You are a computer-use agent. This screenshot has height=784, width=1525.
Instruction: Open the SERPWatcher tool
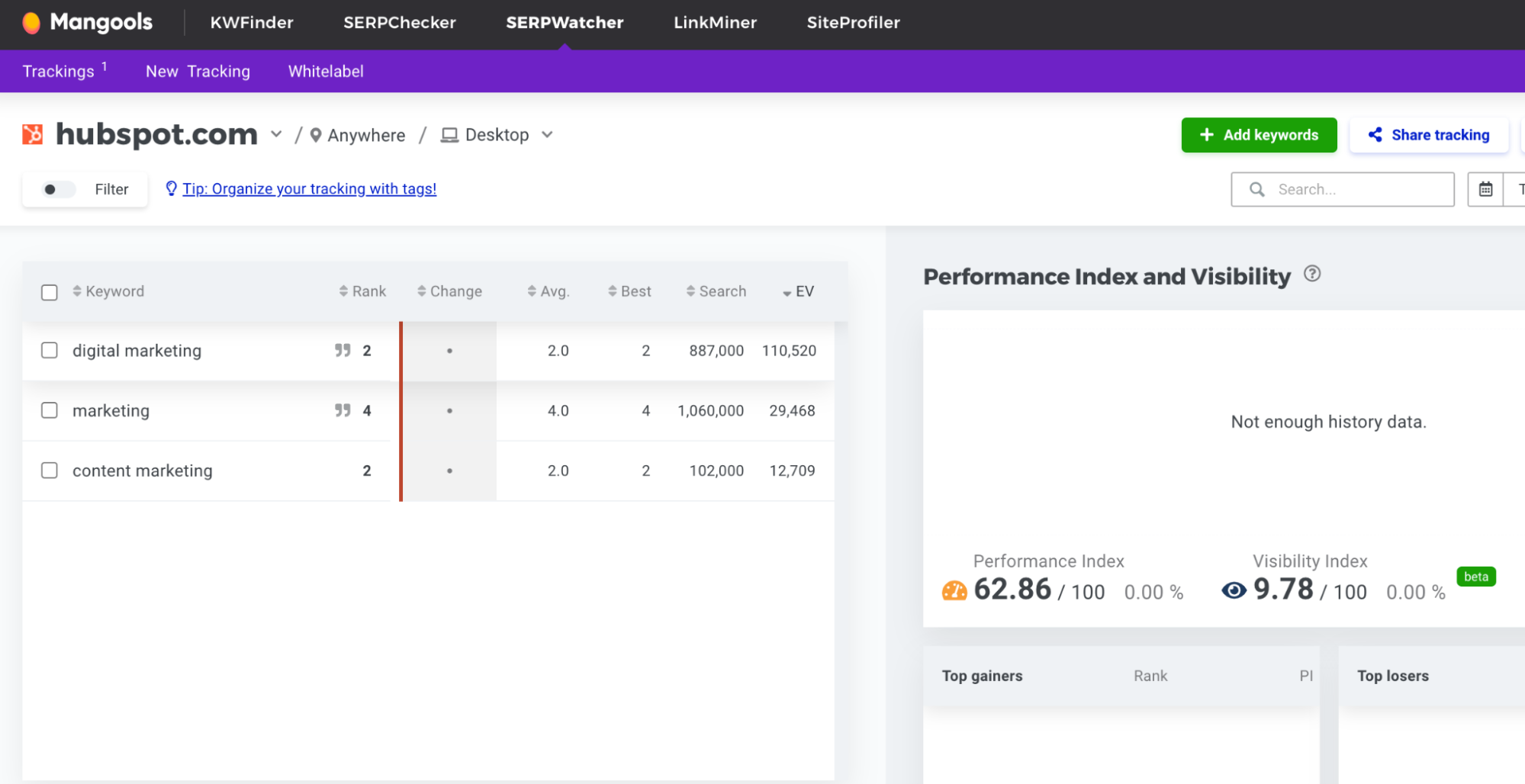(565, 23)
